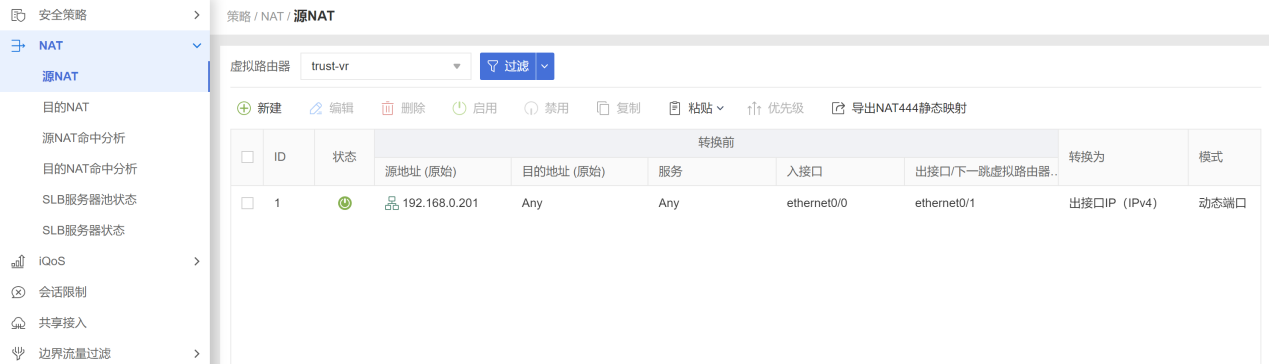Click the trash icon for 删除
The height and width of the screenshot is (364, 1269).
tap(388, 108)
